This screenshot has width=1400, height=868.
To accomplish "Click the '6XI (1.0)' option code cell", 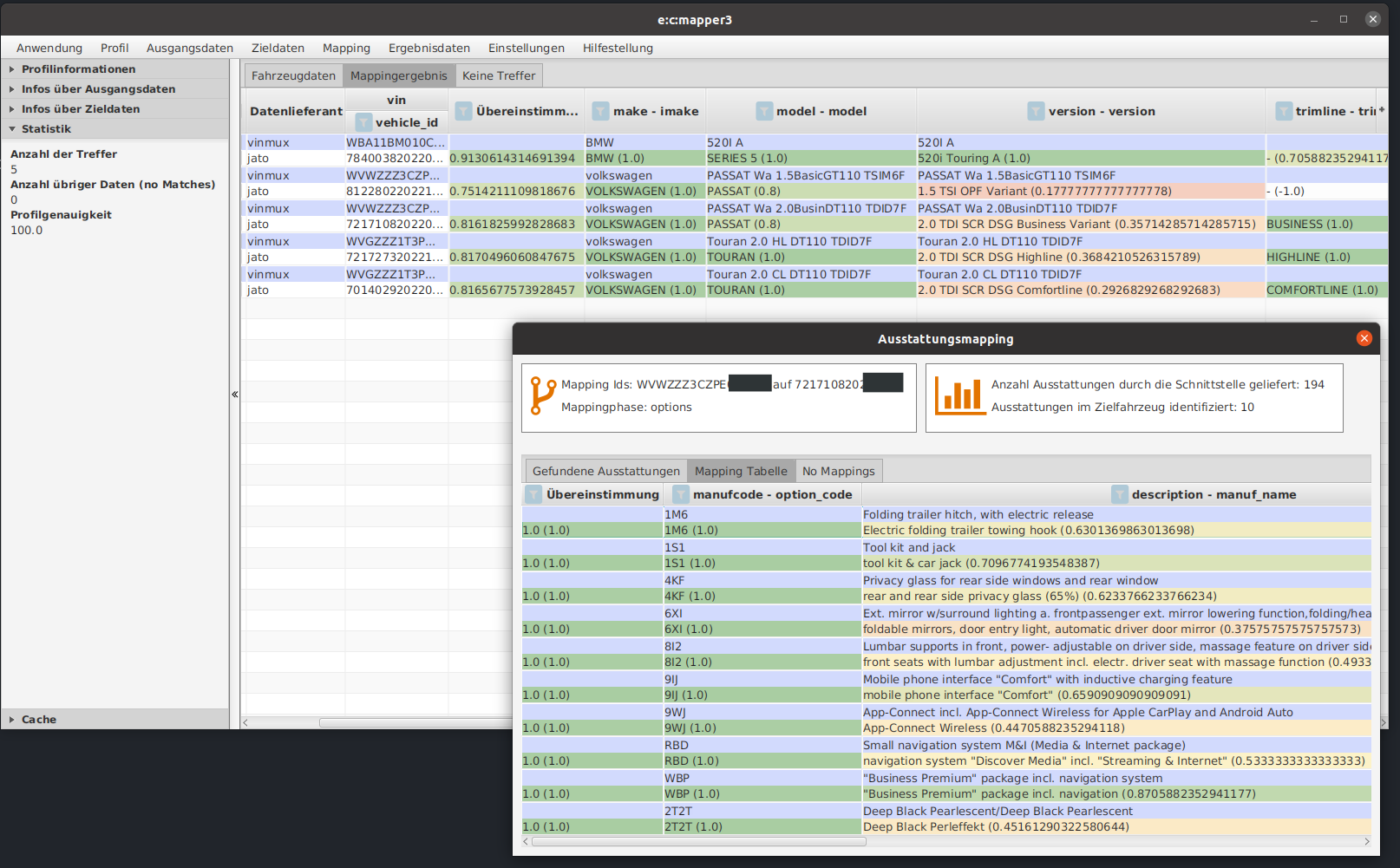I will click(x=762, y=629).
